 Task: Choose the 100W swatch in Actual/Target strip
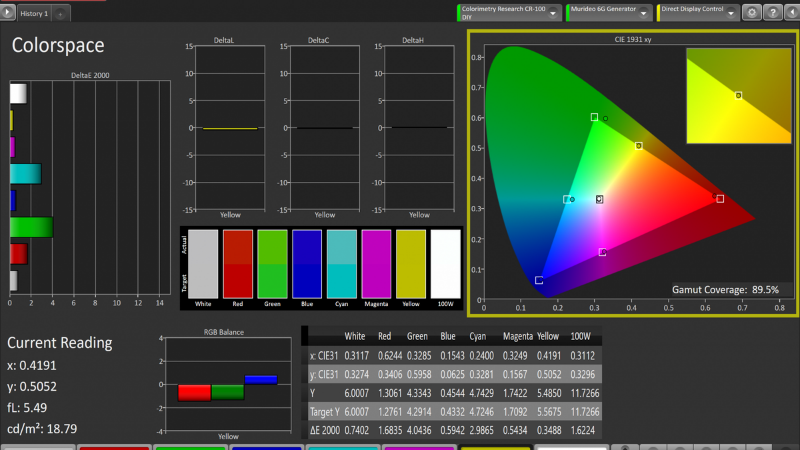444,262
